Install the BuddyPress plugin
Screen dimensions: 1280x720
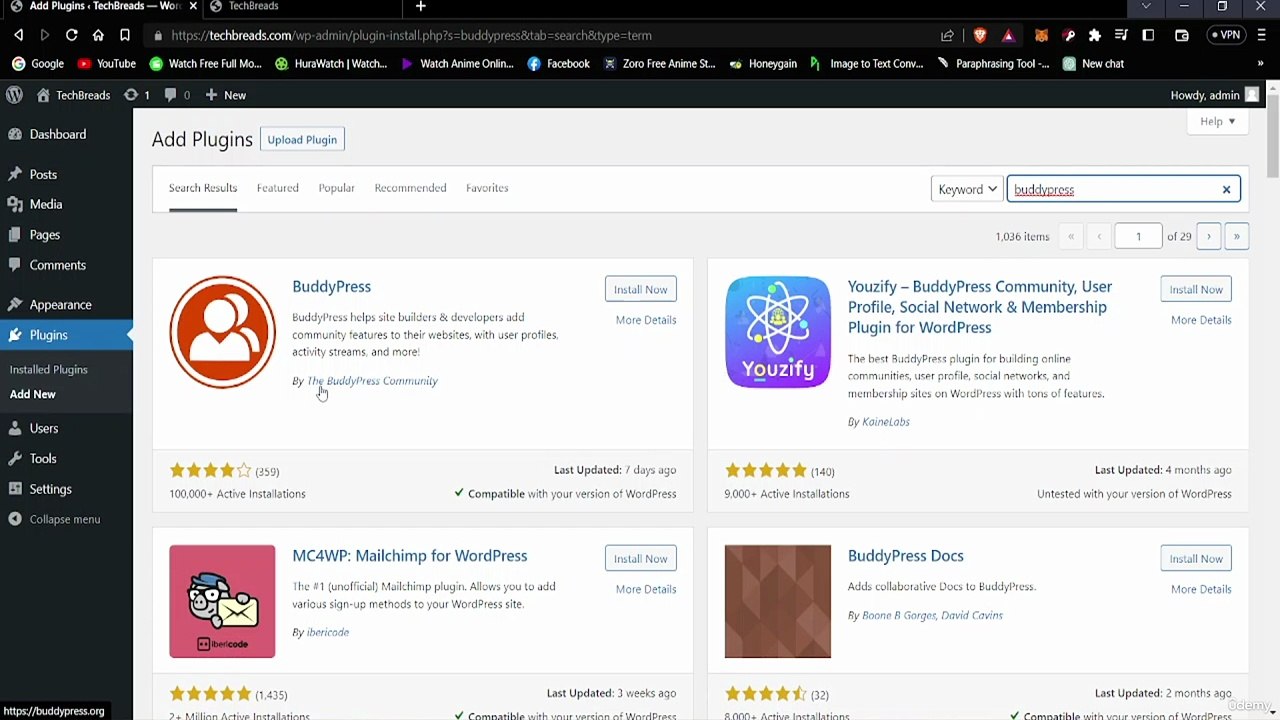(640, 289)
